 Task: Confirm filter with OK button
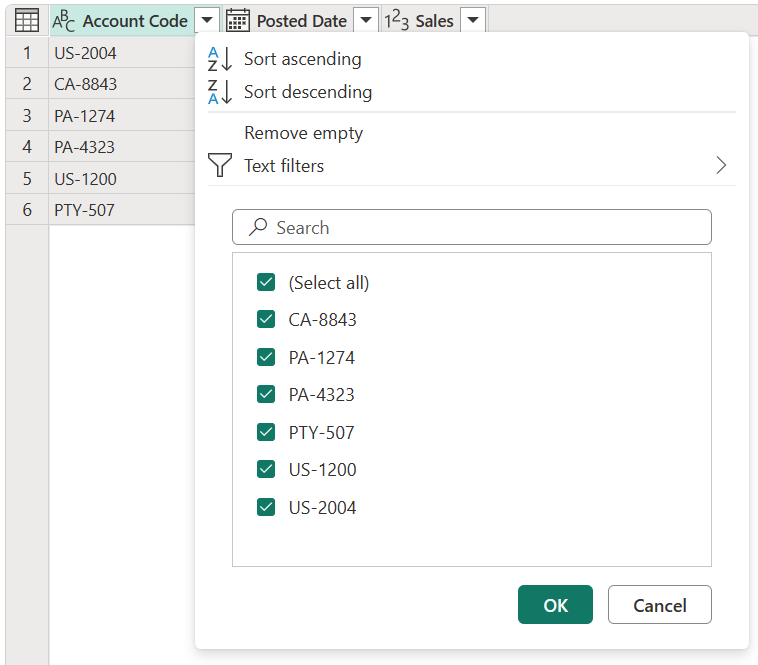coord(555,605)
